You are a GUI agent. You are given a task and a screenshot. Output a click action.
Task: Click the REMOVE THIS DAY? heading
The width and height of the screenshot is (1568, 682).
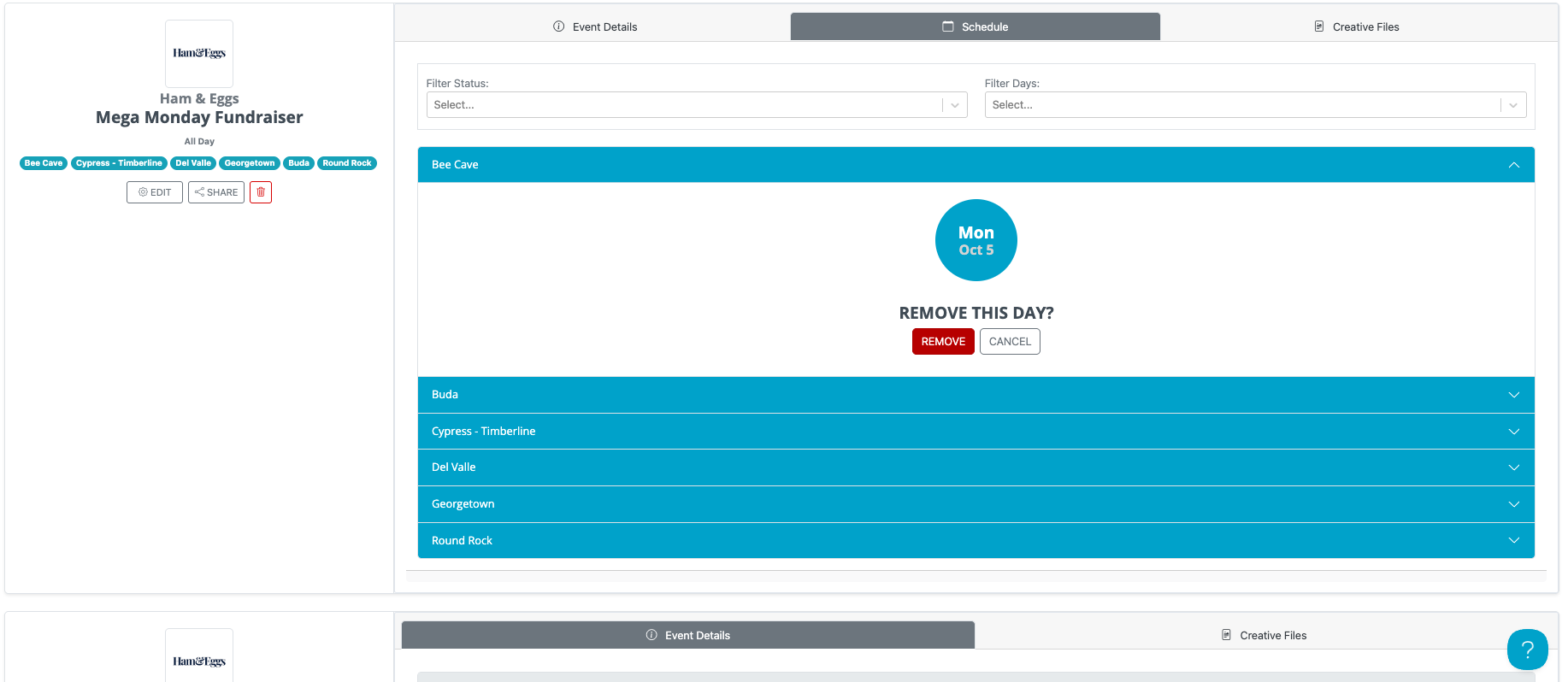point(976,313)
